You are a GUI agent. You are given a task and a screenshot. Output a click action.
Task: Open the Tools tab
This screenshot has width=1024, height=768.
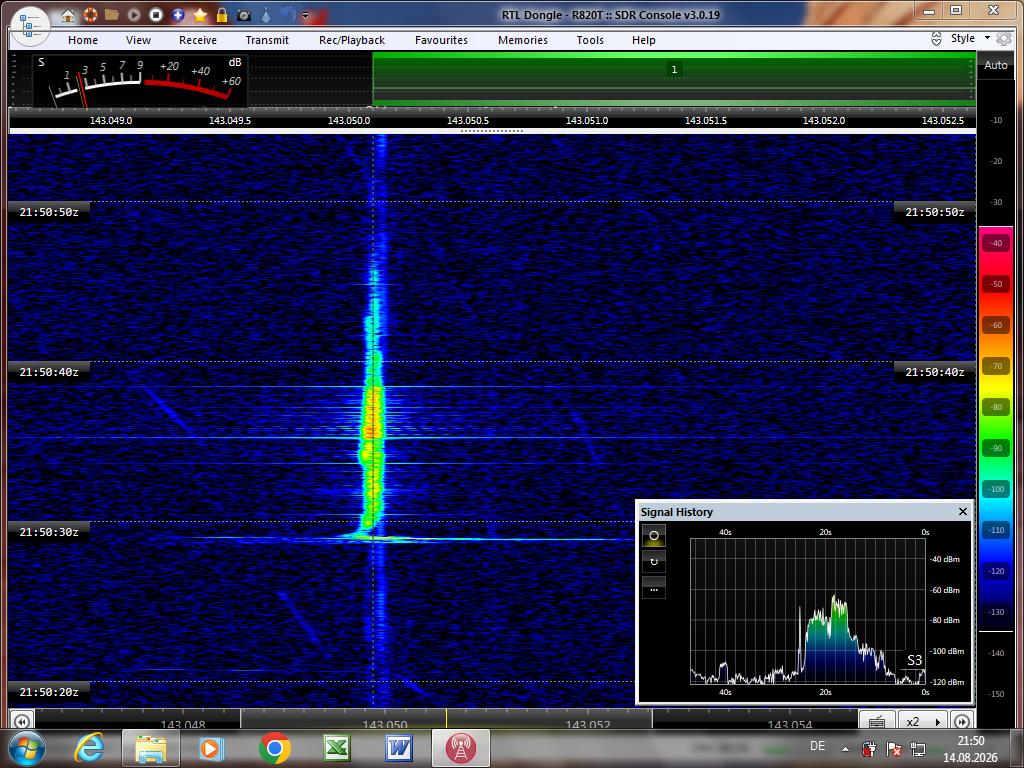coord(590,40)
